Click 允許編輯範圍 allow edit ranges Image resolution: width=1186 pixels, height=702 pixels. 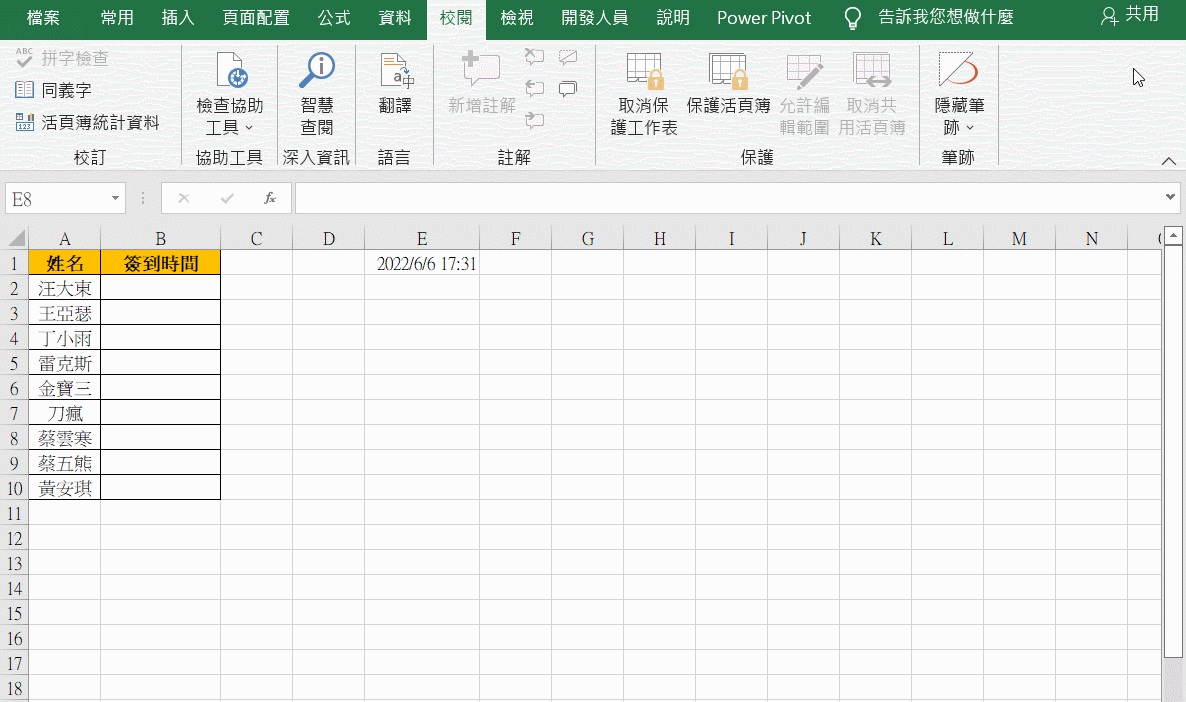pyautogui.click(x=804, y=95)
